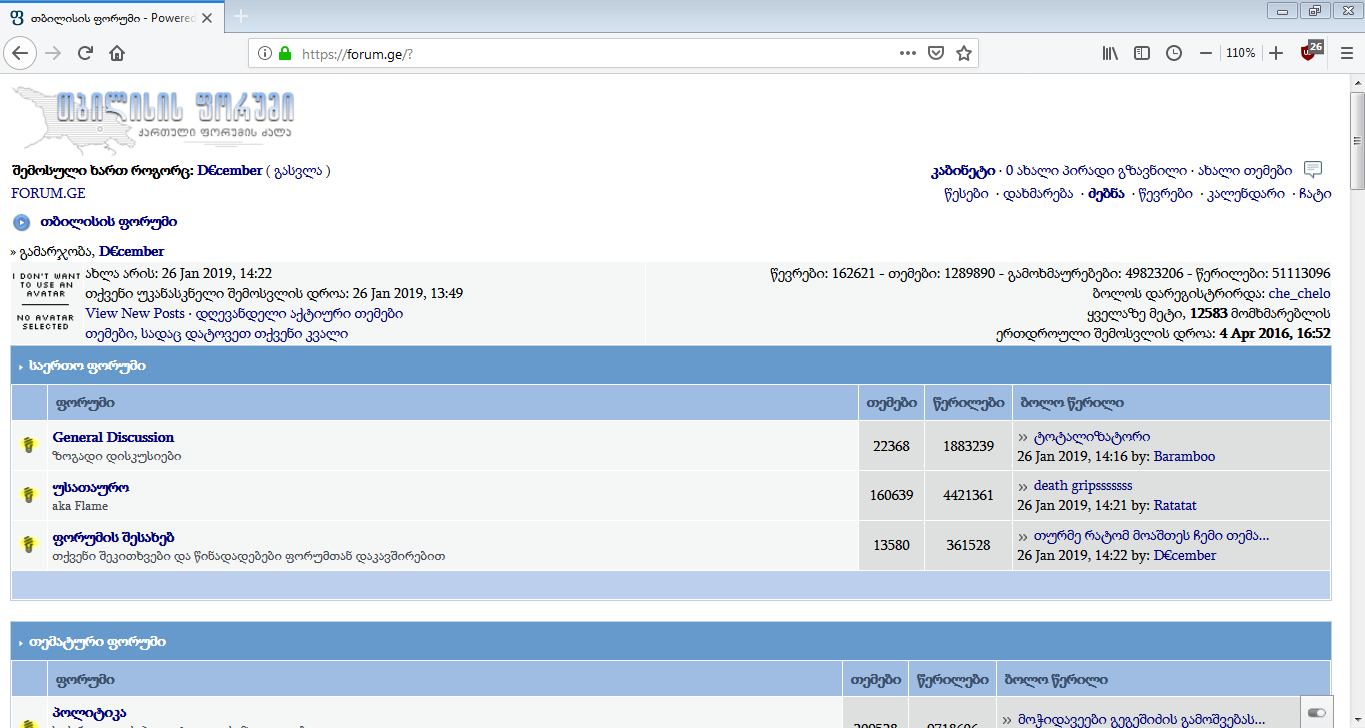The height and width of the screenshot is (728, 1365).
Task: Open the History clock icon
Action: coord(1174,53)
